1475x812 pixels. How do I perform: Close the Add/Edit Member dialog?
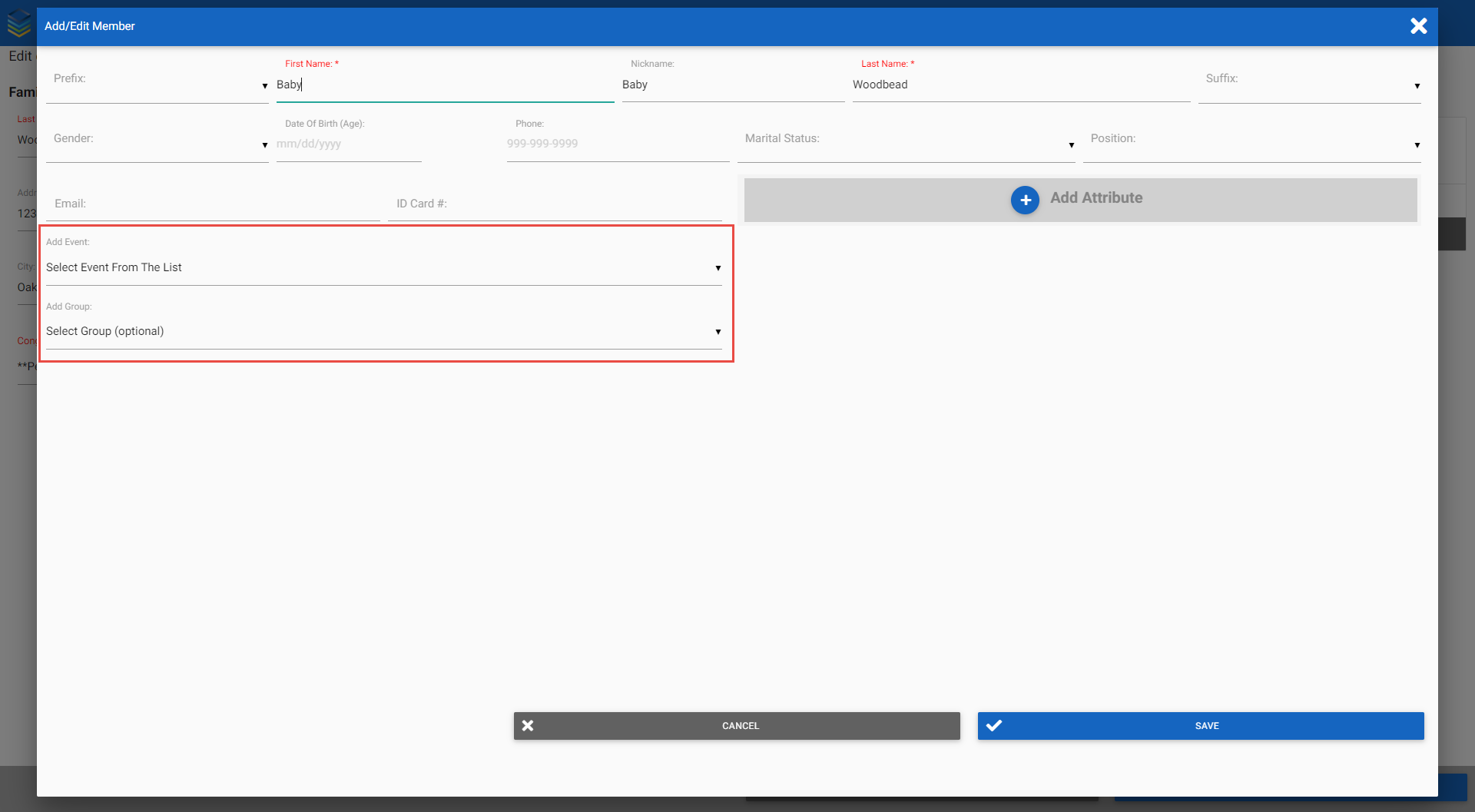(1418, 26)
